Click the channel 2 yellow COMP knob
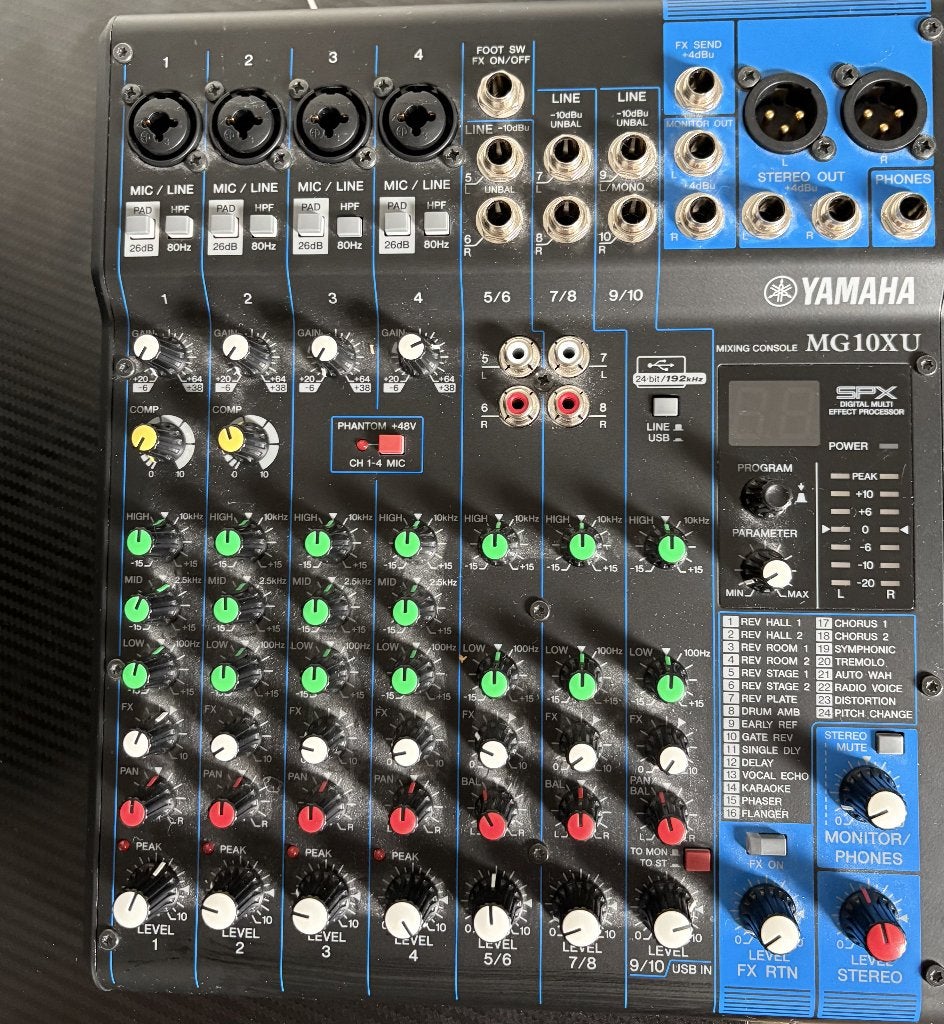This screenshot has height=1024, width=944. coord(230,440)
